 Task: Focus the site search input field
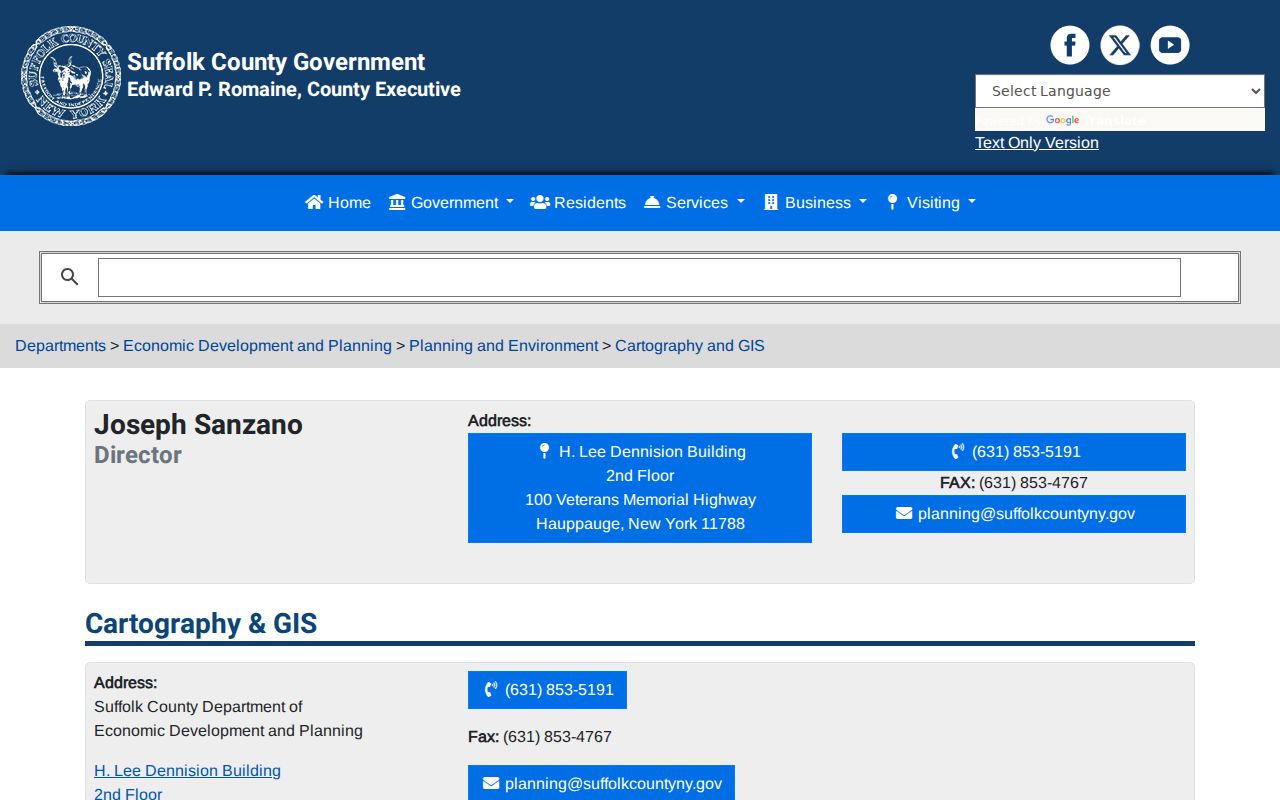click(639, 277)
